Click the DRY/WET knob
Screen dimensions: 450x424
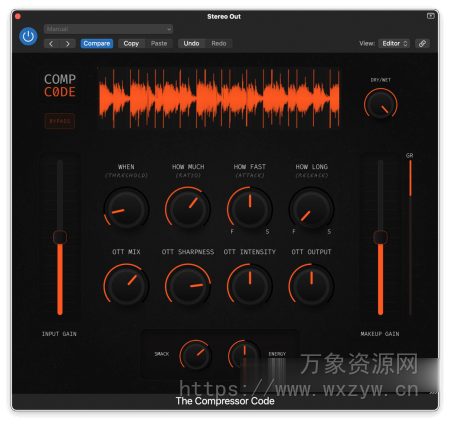[381, 105]
